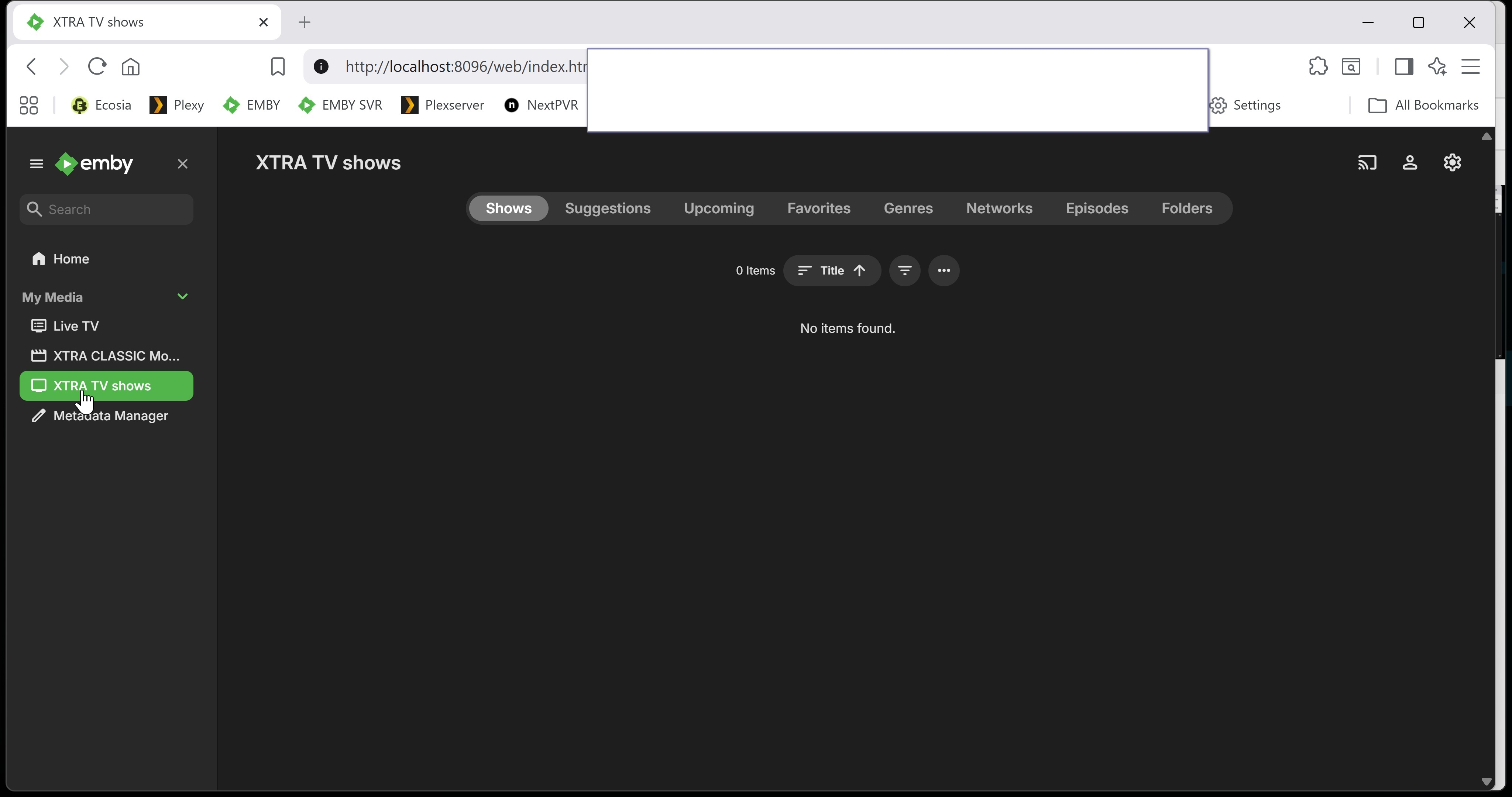Screen dimensions: 1512x797
Task: Open the browser main menu
Action: coord(1470,66)
